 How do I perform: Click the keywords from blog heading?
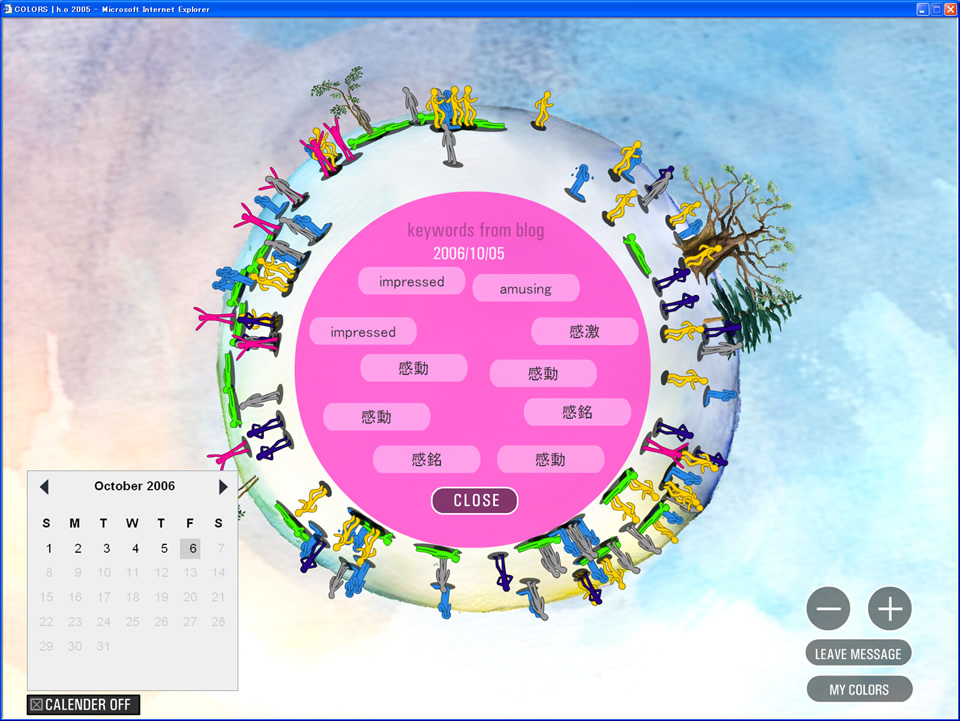click(476, 230)
